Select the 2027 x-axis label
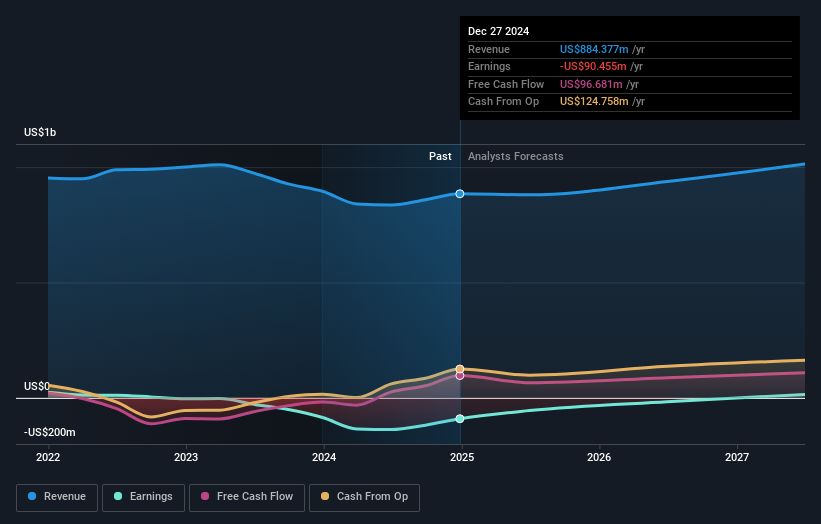 737,457
